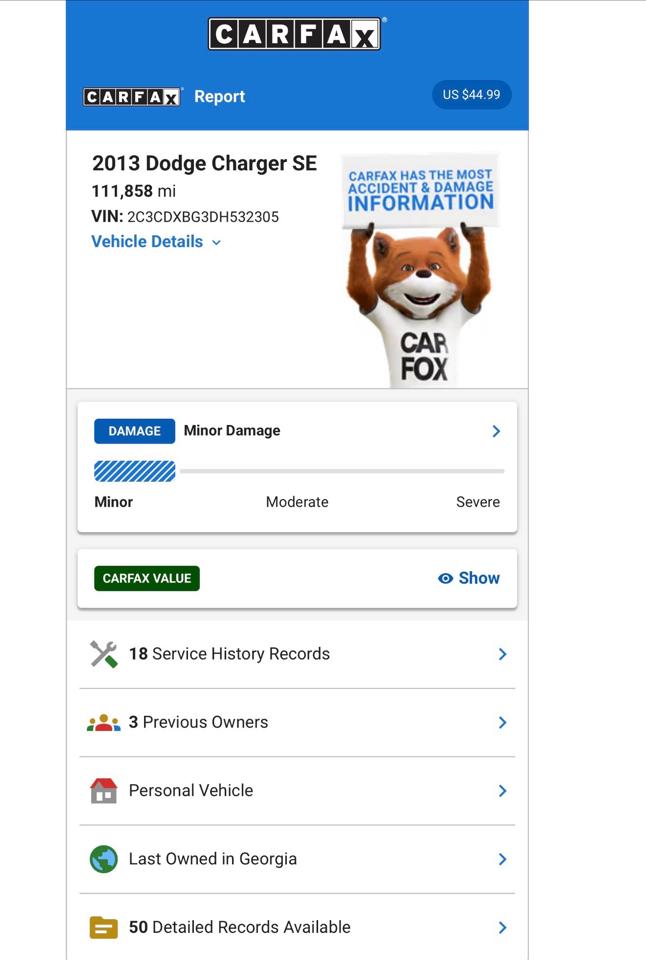Image resolution: width=646 pixels, height=960 pixels.
Task: Open 18 Service History Records
Action: coord(297,654)
